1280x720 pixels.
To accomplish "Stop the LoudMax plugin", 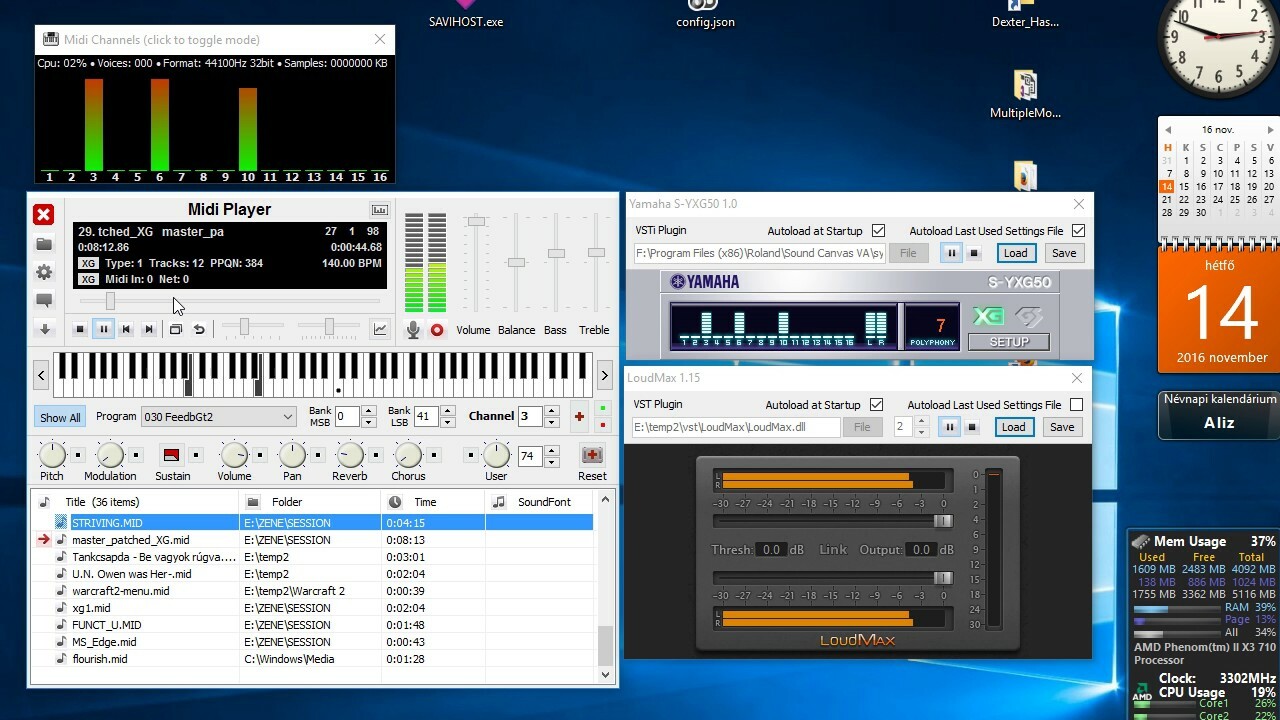I will (x=972, y=427).
